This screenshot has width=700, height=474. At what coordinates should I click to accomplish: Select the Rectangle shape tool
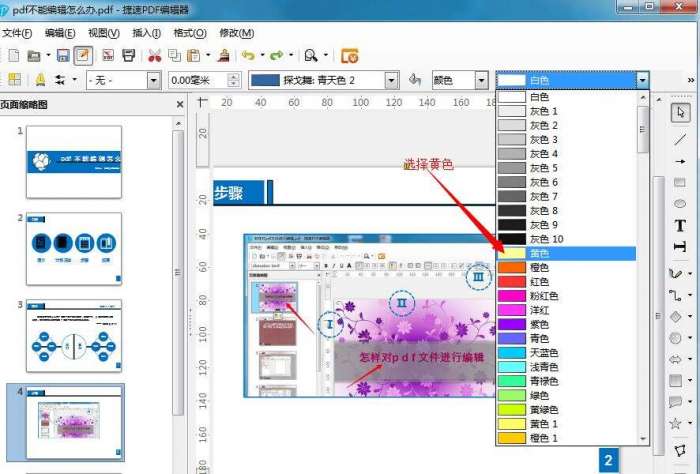679,182
